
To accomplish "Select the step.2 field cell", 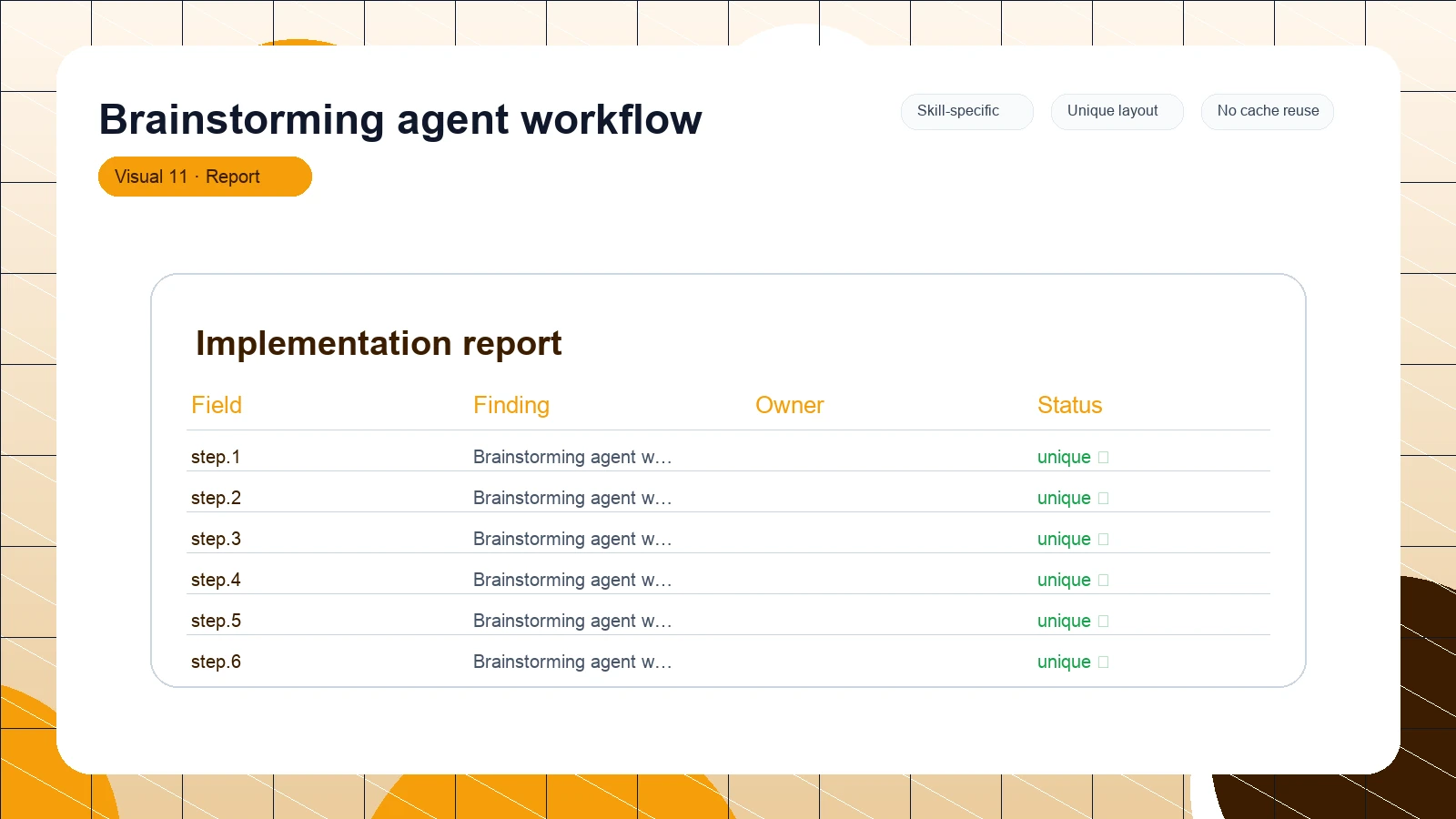I will pyautogui.click(x=216, y=498).
